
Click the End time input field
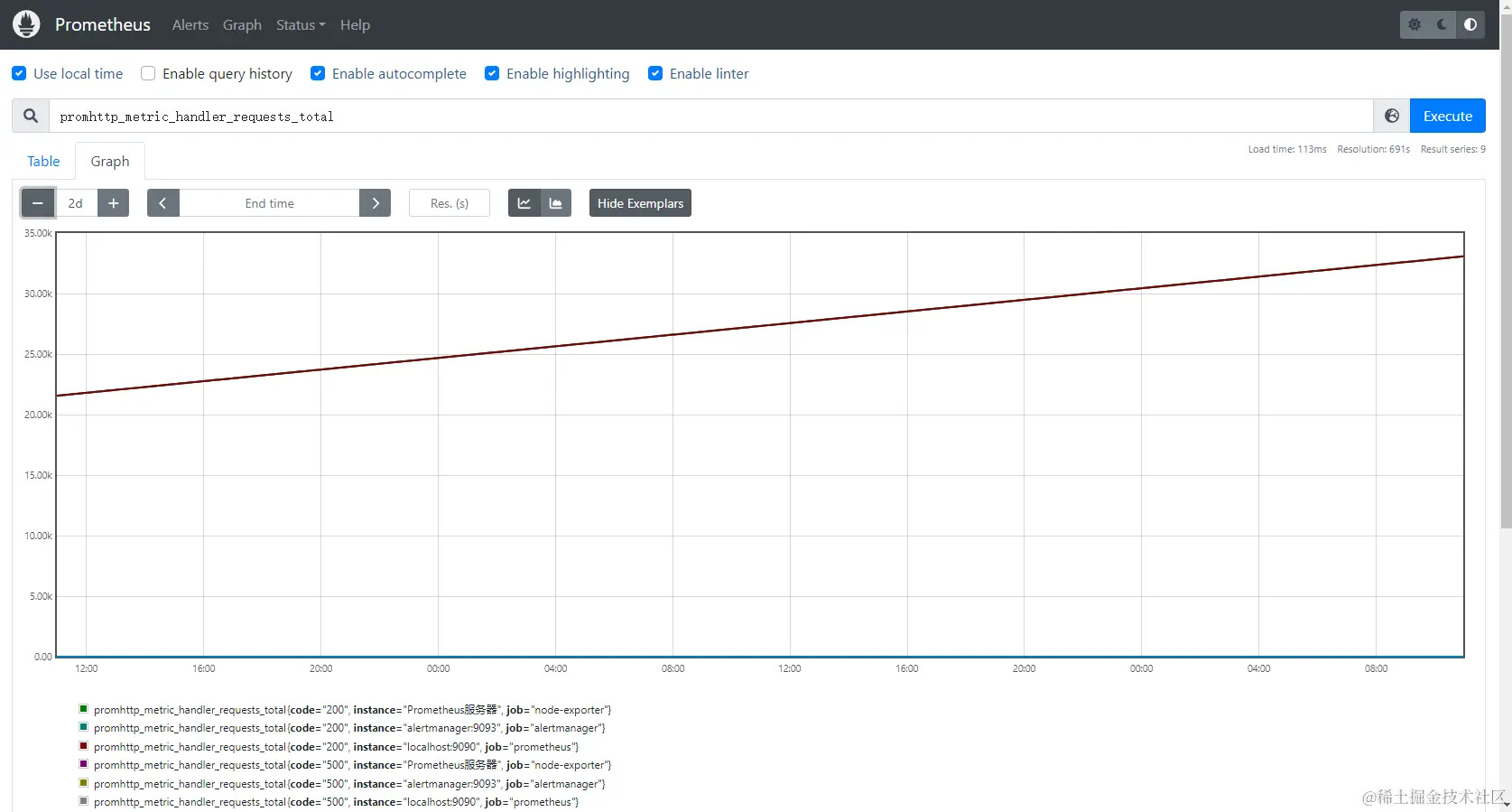(269, 203)
